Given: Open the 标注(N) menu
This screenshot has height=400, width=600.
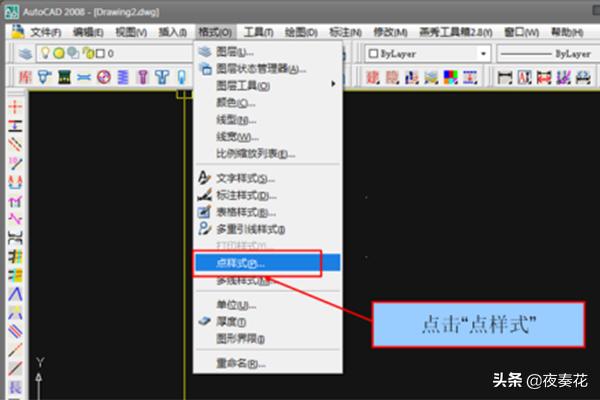Looking at the screenshot, I should click(345, 32).
